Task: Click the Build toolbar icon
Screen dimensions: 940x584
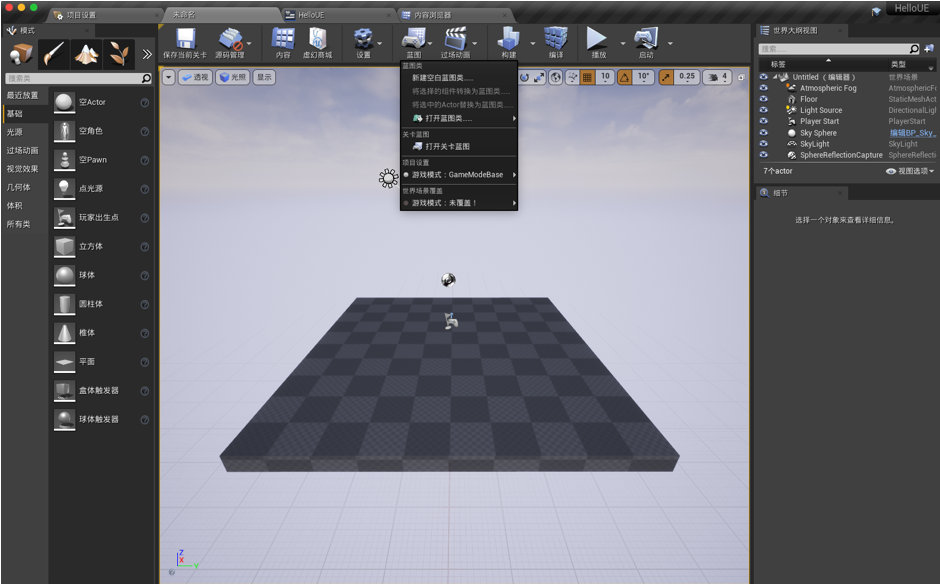Action: (508, 38)
